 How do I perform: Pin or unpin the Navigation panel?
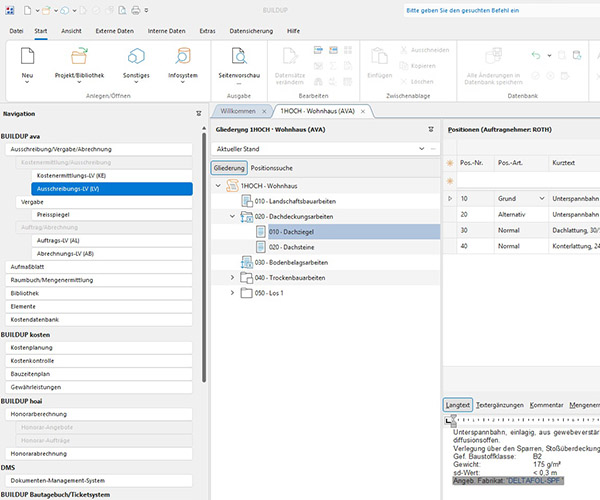[199, 114]
